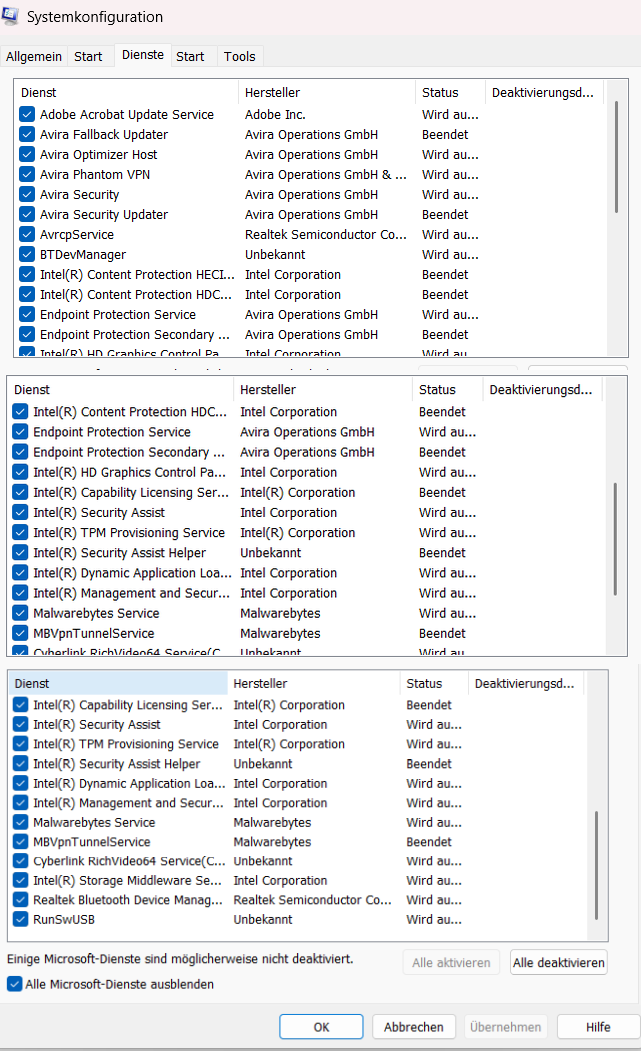This screenshot has width=641, height=1051.
Task: Select the Adobe Acrobat Update Service row name
Action: click(x=127, y=115)
